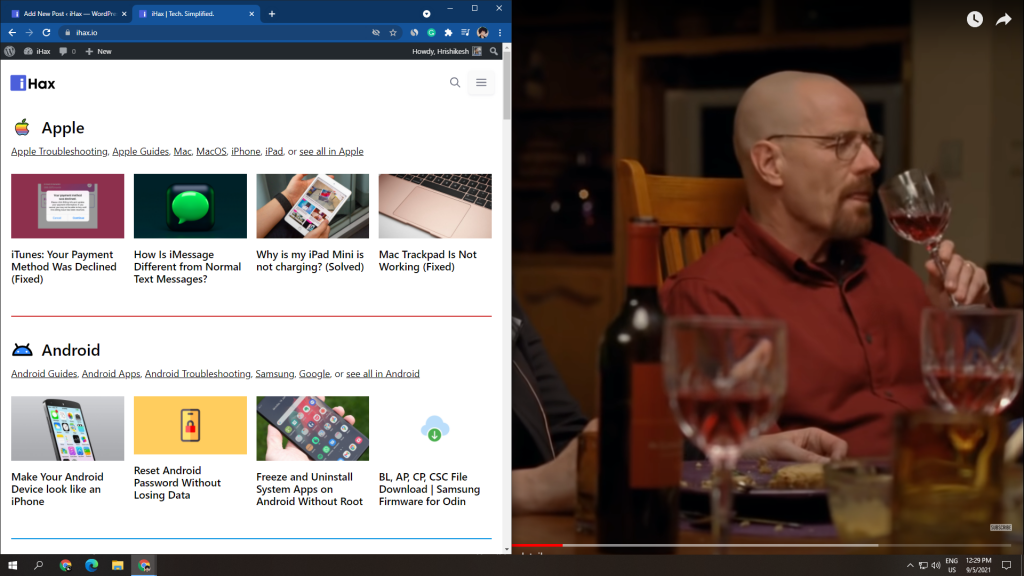Follow see all in Apple link
Screen dimensions: 1024x576
tap(331, 152)
